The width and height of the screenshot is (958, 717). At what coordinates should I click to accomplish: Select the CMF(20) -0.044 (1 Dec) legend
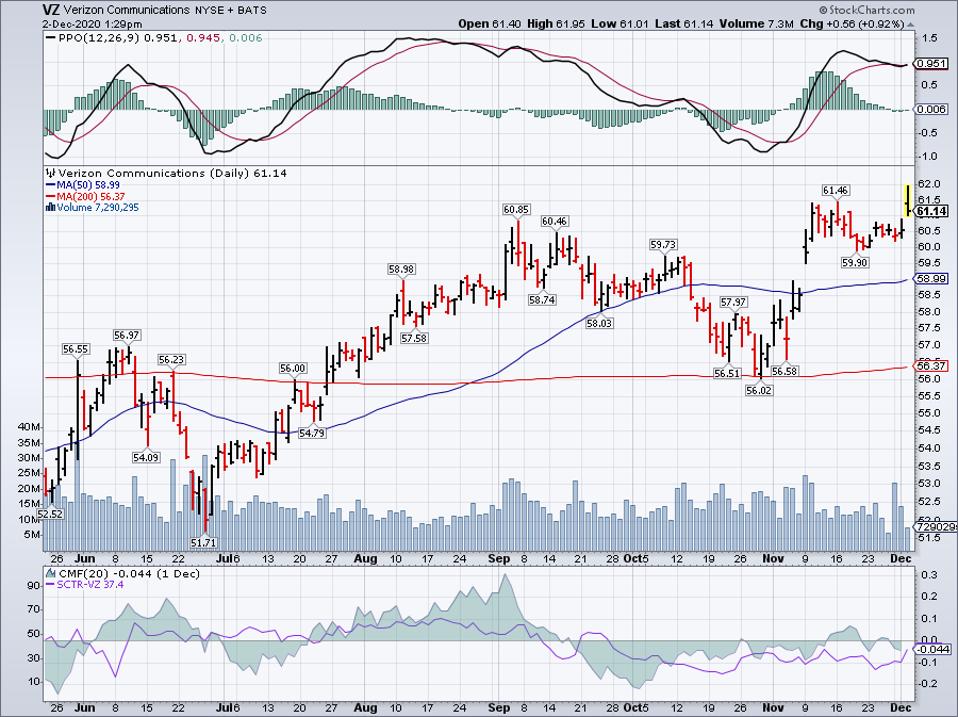click(x=129, y=574)
